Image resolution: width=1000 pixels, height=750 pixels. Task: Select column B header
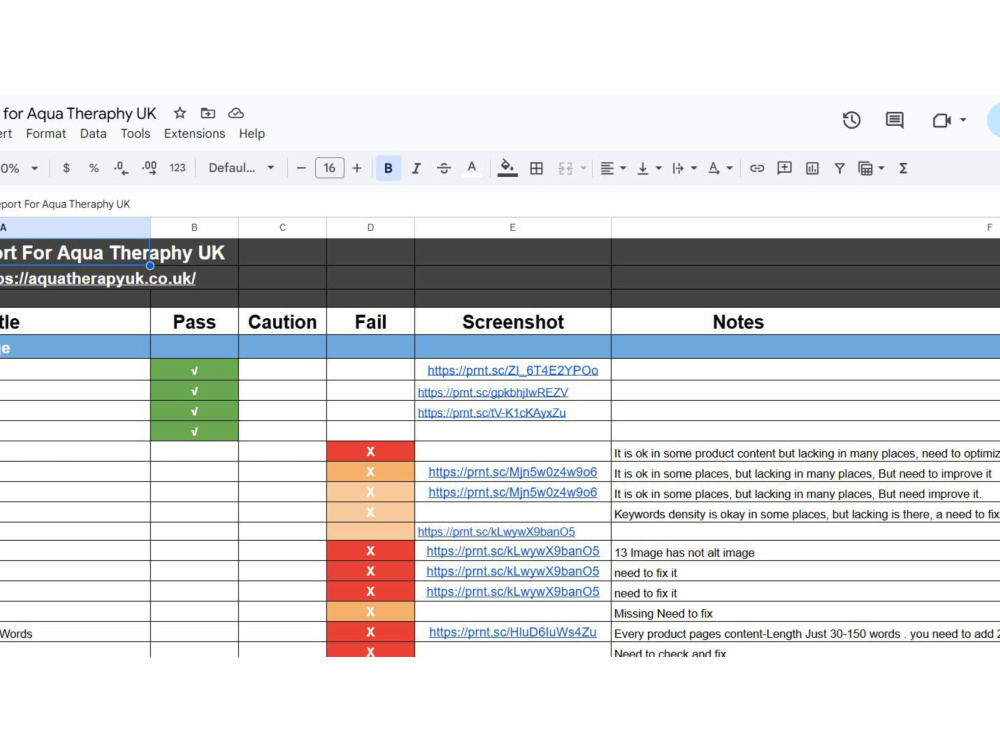(195, 228)
